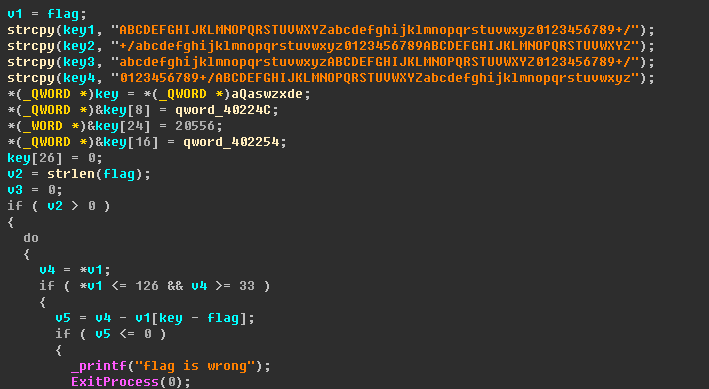Image resolution: width=709 pixels, height=389 pixels.
Task: Click flag argument inside strlen call
Action: (x=119, y=174)
